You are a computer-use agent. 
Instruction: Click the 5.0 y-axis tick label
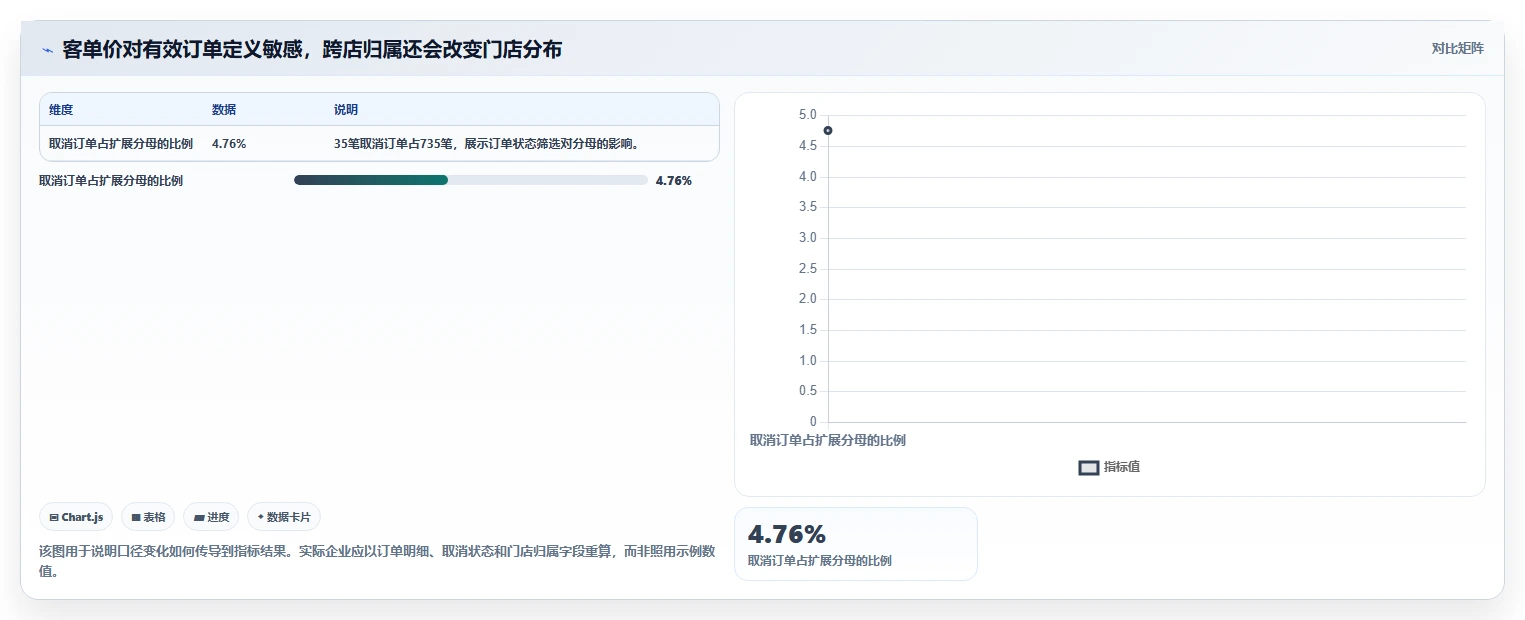click(x=808, y=115)
